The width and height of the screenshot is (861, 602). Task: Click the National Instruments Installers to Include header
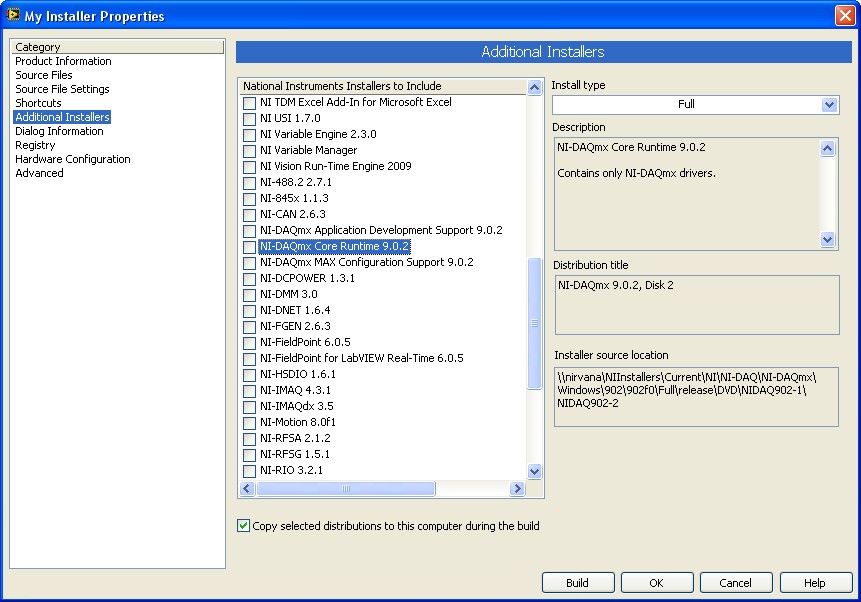(383, 86)
